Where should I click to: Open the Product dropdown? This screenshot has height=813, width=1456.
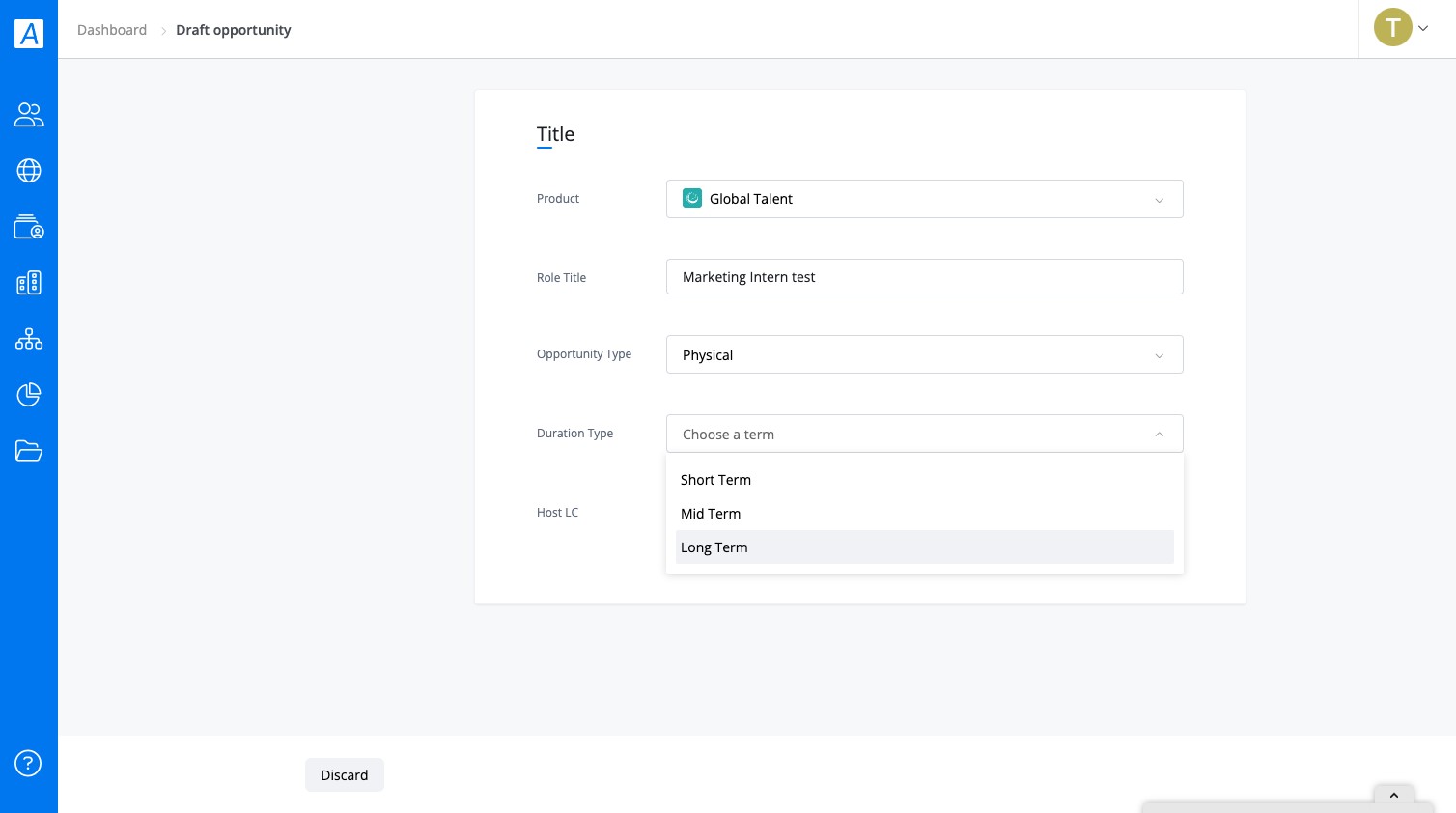[x=924, y=199]
